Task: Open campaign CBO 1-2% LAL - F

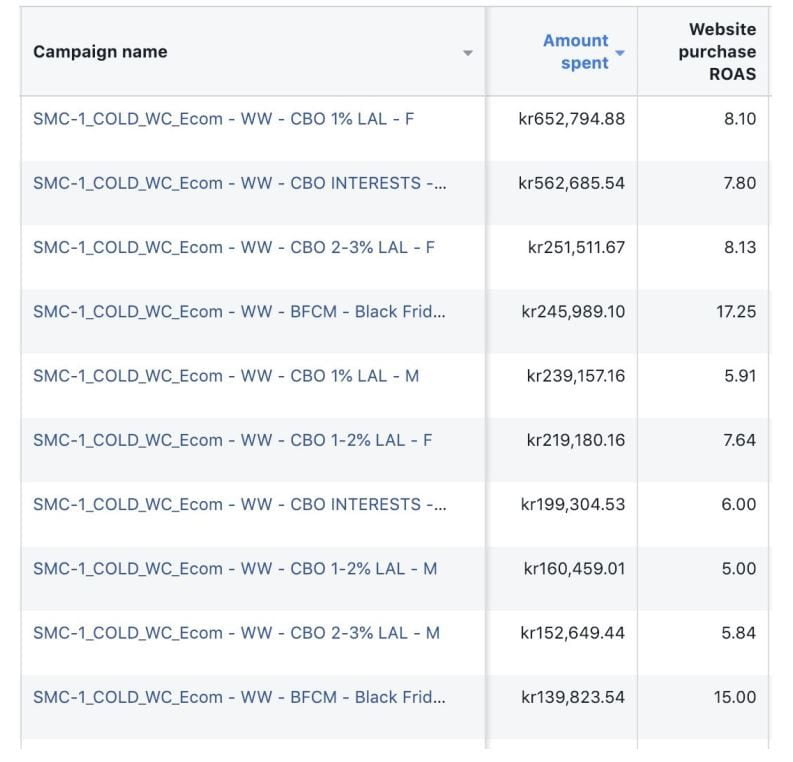Action: (233, 440)
